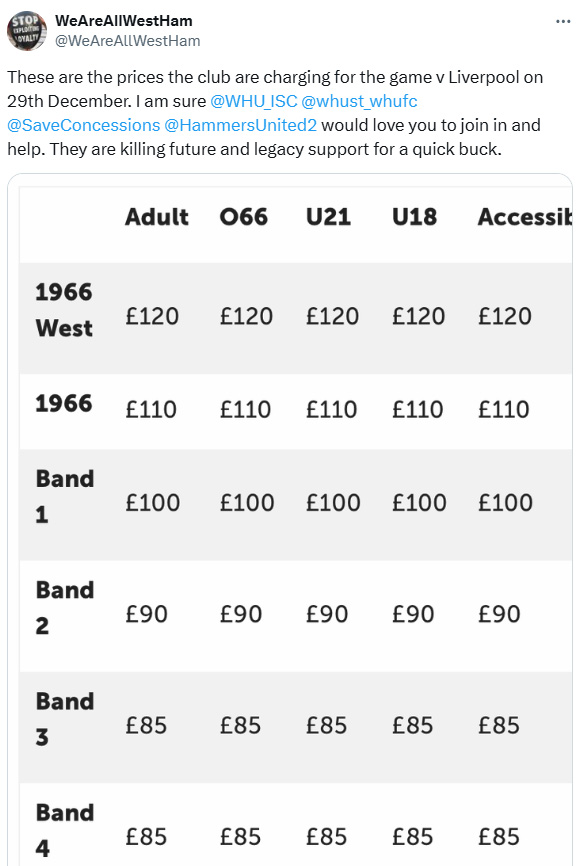
Task: Select the 1966 West row label
Action: pyautogui.click(x=64, y=310)
